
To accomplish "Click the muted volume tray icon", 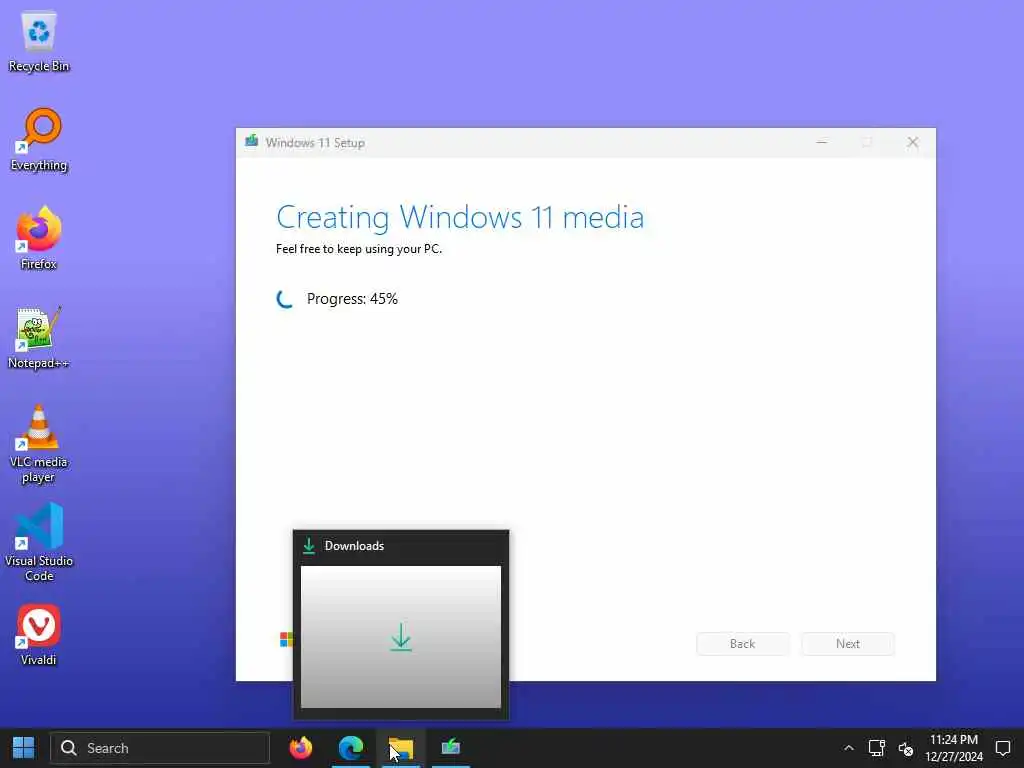I will (906, 748).
